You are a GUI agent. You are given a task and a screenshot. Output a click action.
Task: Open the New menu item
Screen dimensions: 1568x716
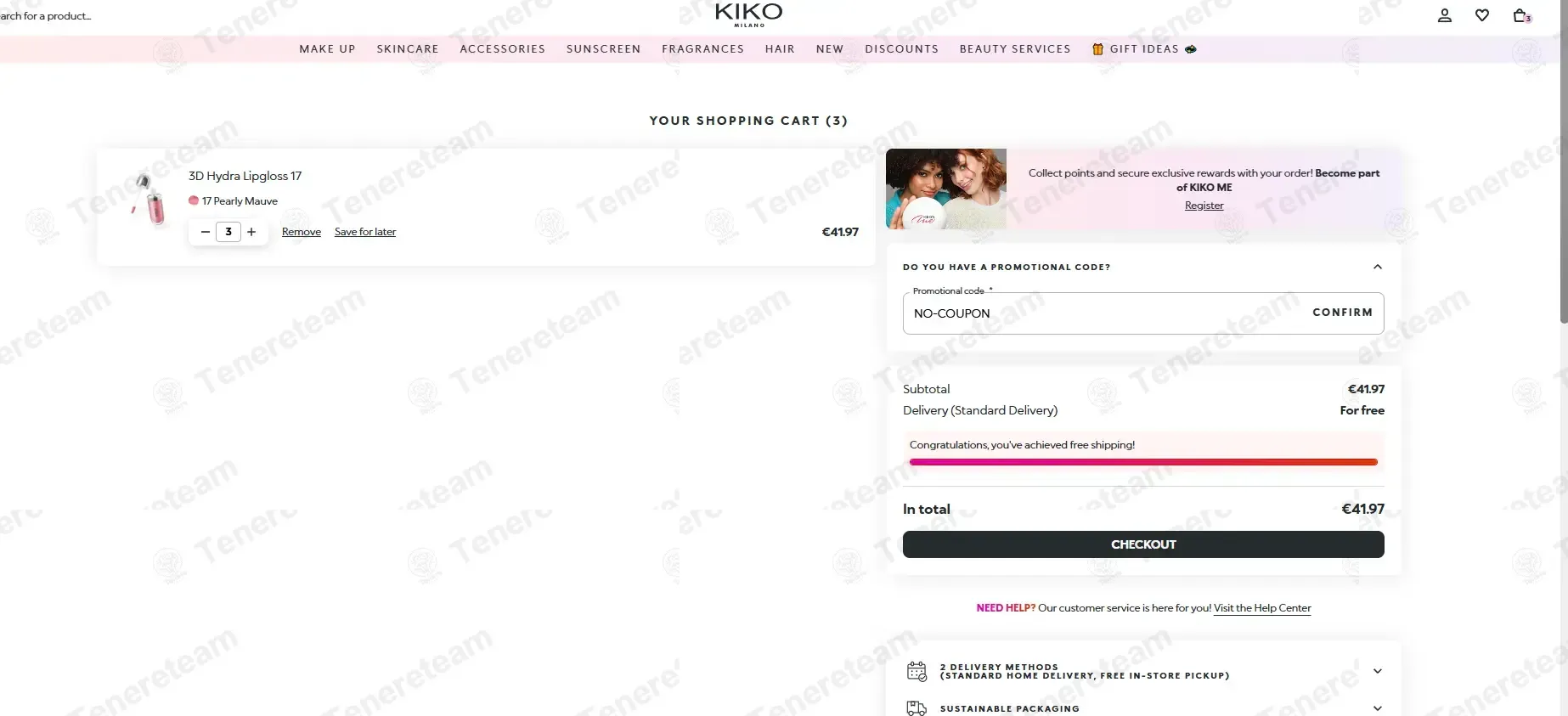830,49
